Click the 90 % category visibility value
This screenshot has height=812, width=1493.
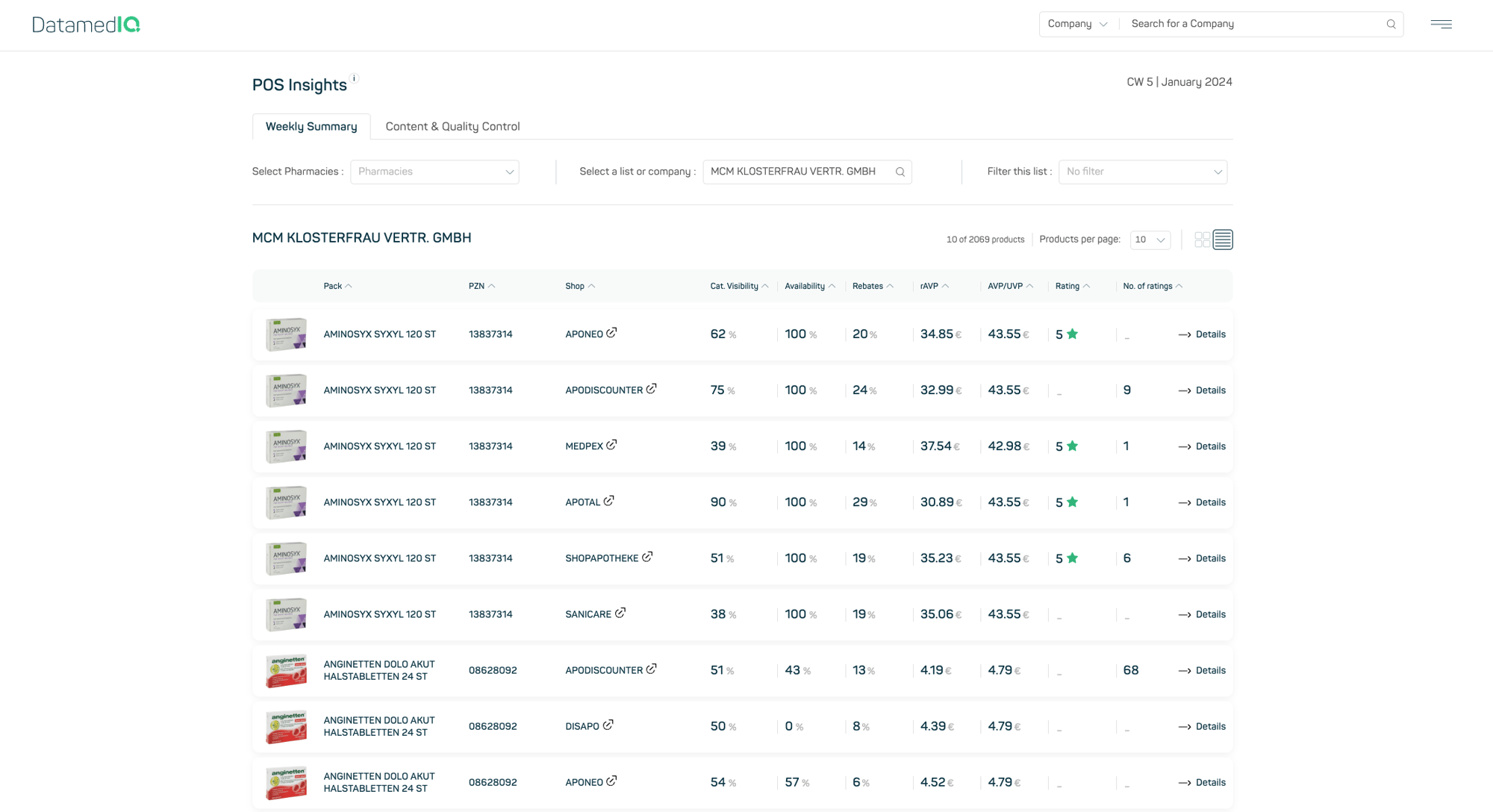click(x=723, y=502)
